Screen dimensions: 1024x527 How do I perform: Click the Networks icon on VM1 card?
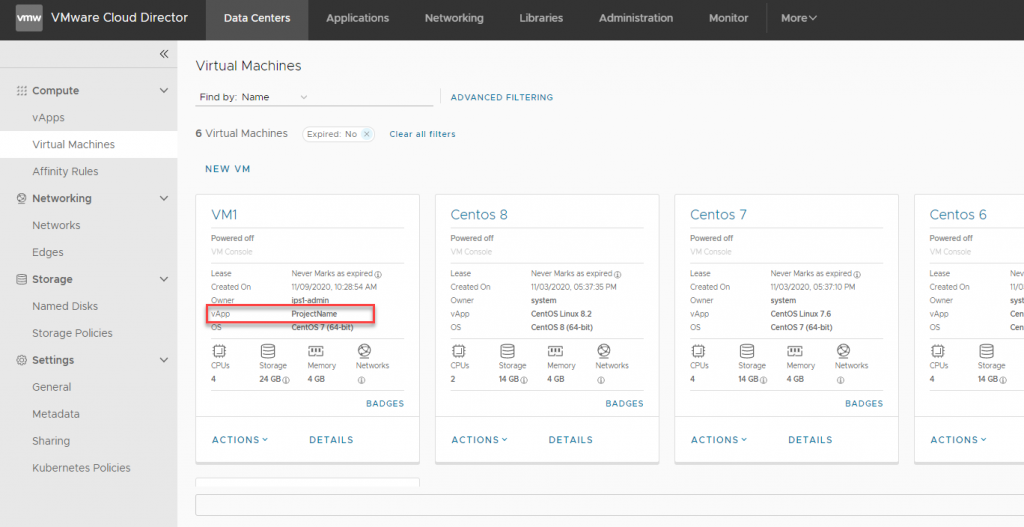point(364,351)
